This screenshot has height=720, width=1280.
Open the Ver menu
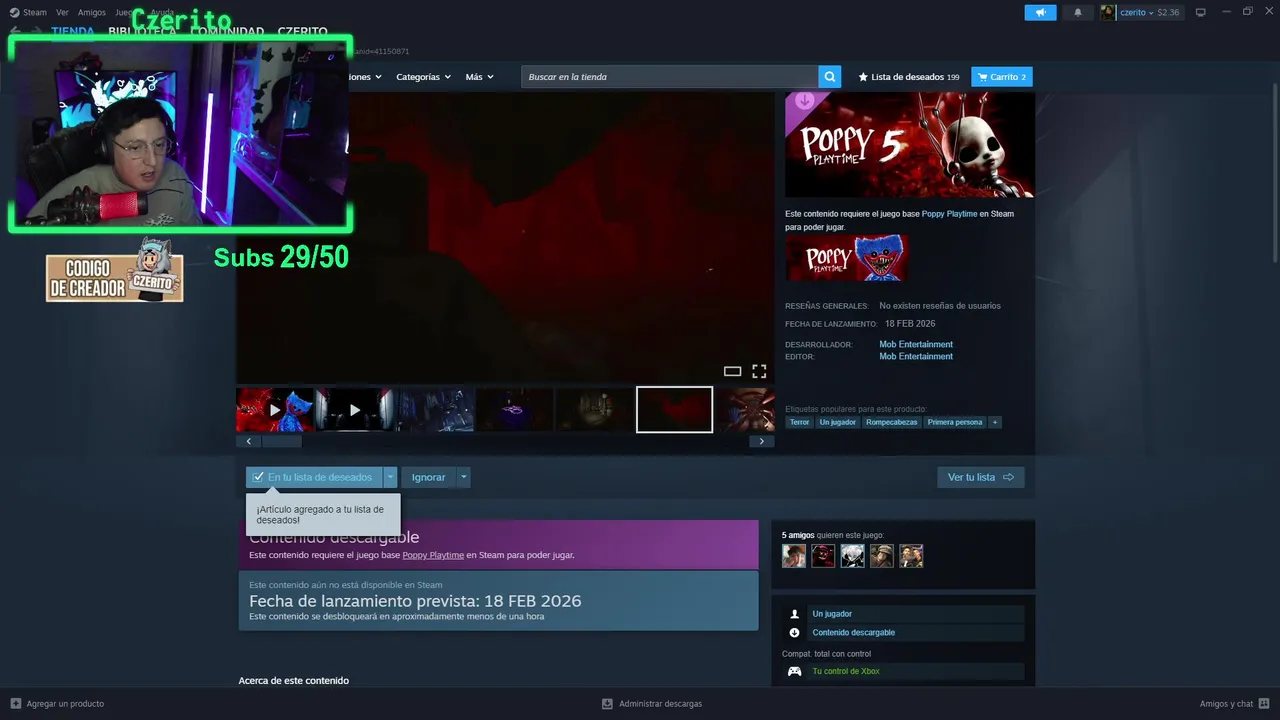[62, 13]
